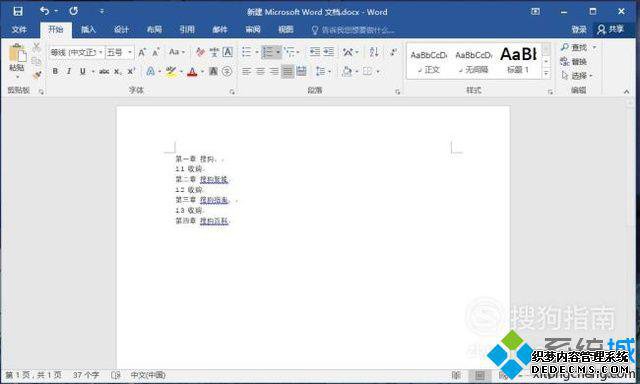Image resolution: width=640 pixels, height=384 pixels.
Task: Toggle Center paragraph alignment
Action: click(x=260, y=71)
